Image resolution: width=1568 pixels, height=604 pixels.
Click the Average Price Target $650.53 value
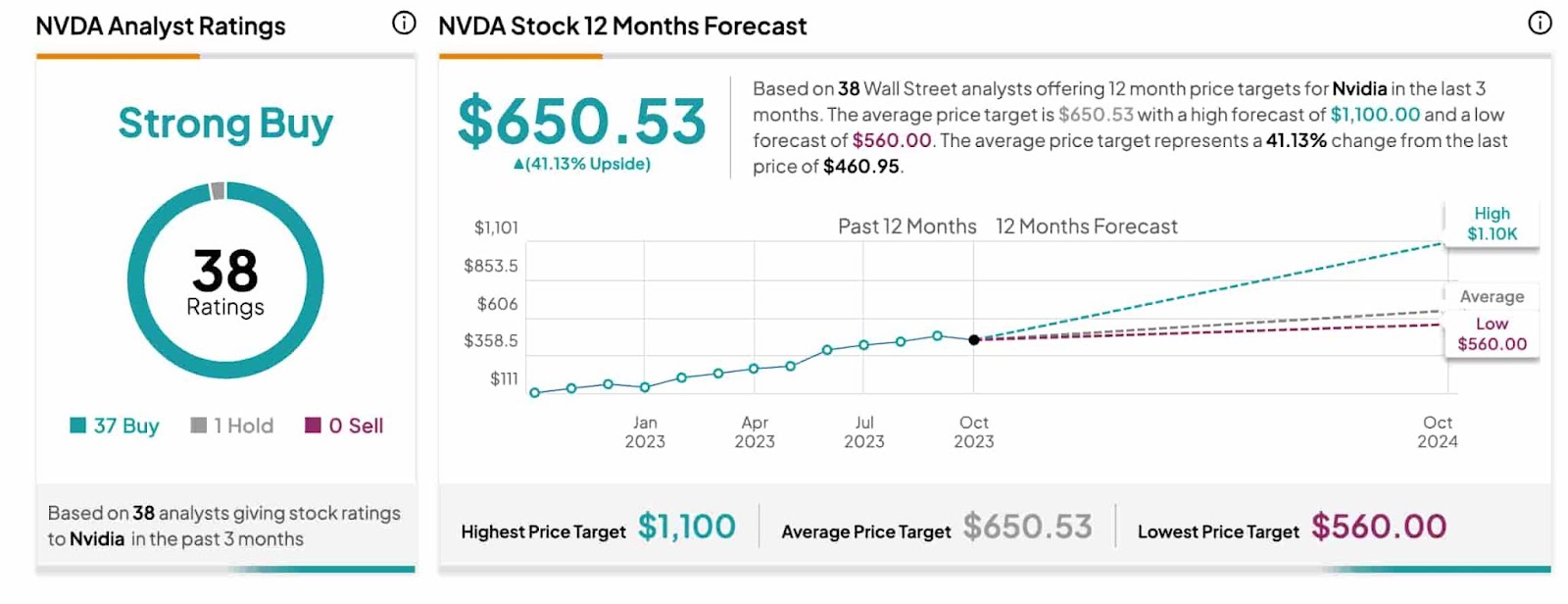click(x=1027, y=528)
